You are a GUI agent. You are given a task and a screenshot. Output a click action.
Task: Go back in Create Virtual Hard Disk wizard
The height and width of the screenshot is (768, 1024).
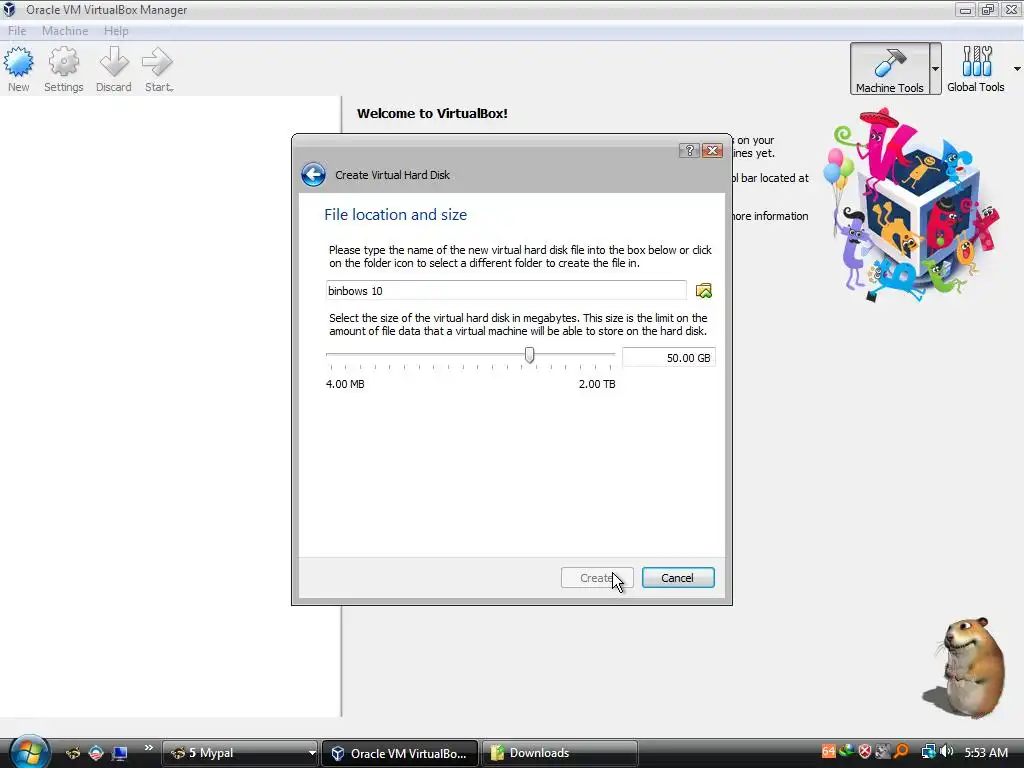(x=313, y=174)
